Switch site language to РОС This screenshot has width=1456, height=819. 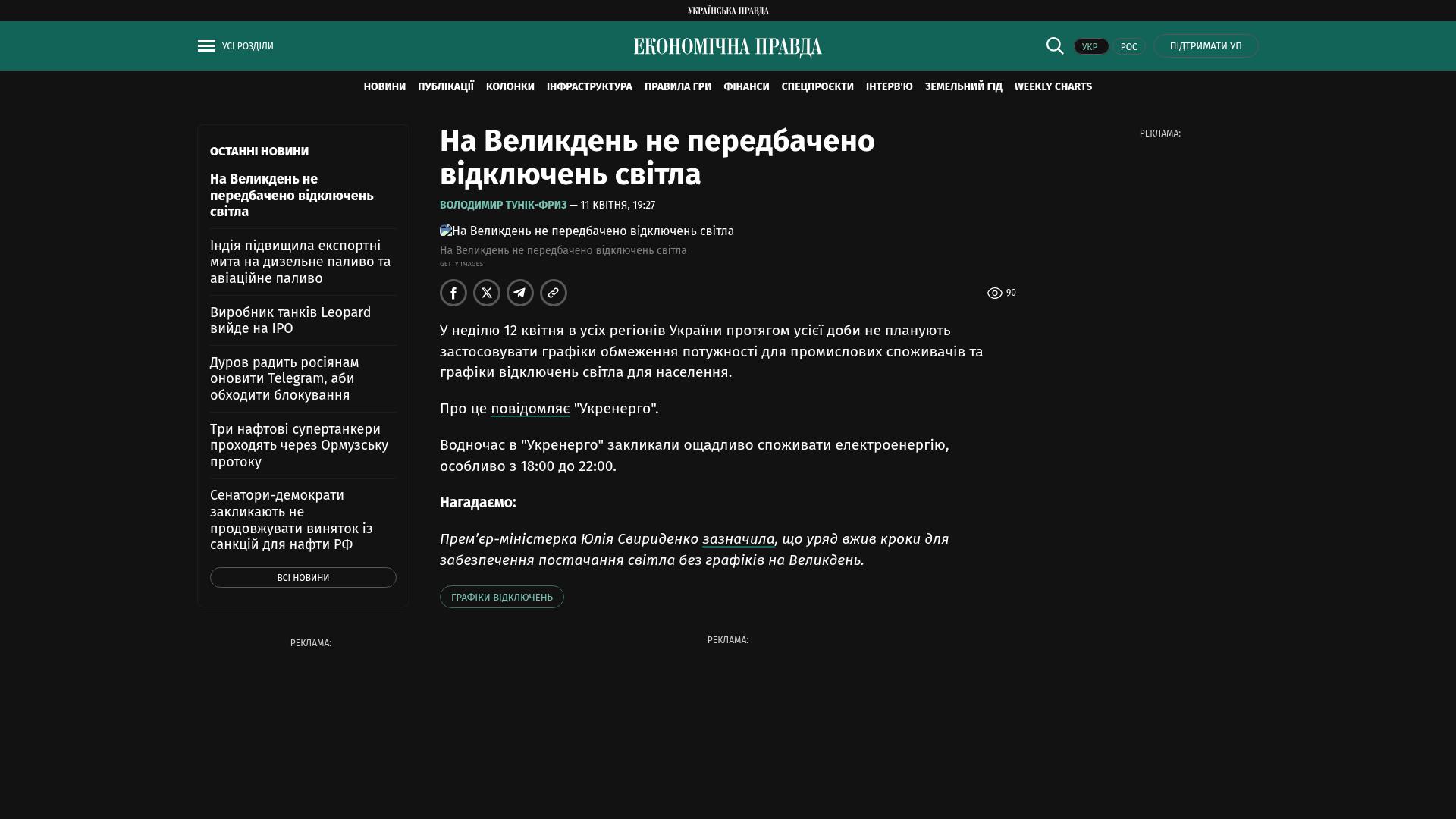(1128, 47)
